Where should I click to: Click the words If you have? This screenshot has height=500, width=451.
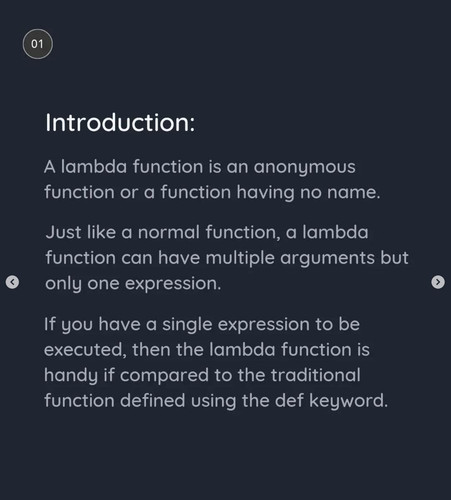pos(92,325)
